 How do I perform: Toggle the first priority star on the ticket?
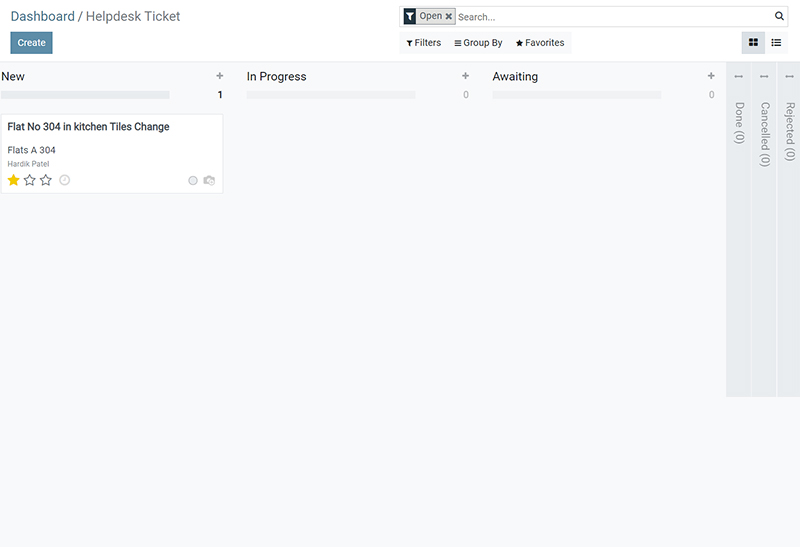pyautogui.click(x=13, y=180)
